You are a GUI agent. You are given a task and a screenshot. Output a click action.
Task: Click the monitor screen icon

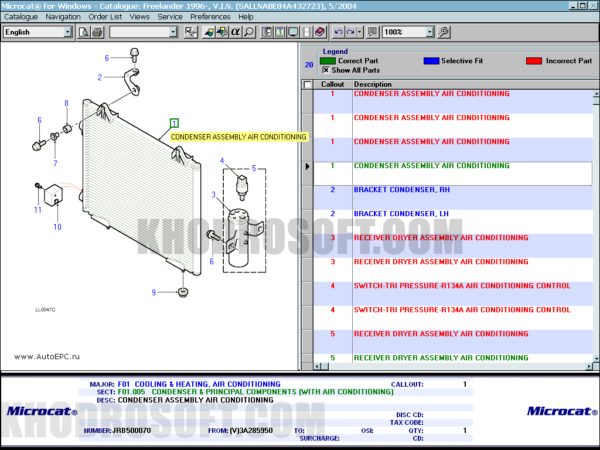tap(293, 32)
